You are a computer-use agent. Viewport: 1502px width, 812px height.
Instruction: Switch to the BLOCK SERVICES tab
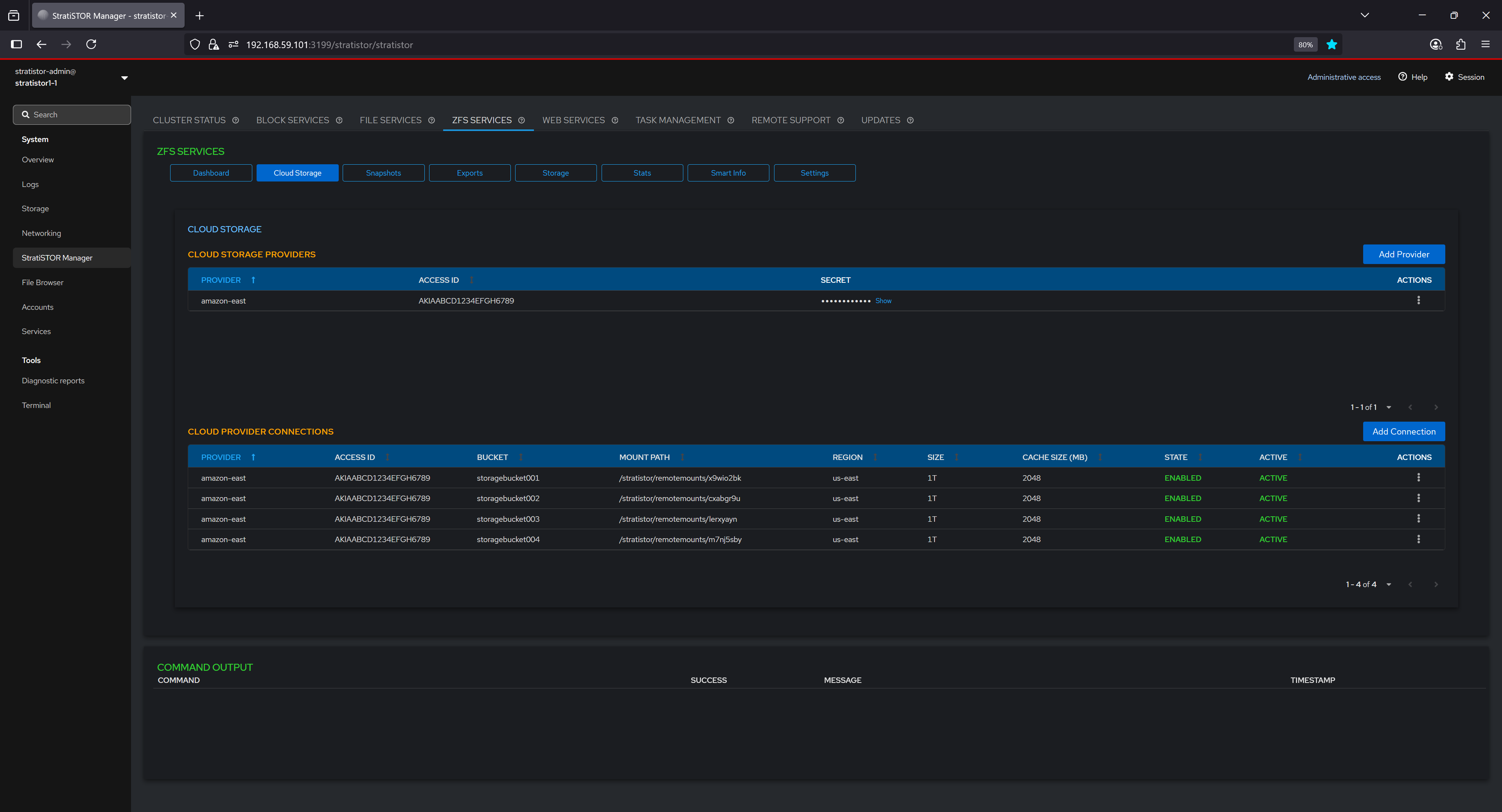(292, 120)
